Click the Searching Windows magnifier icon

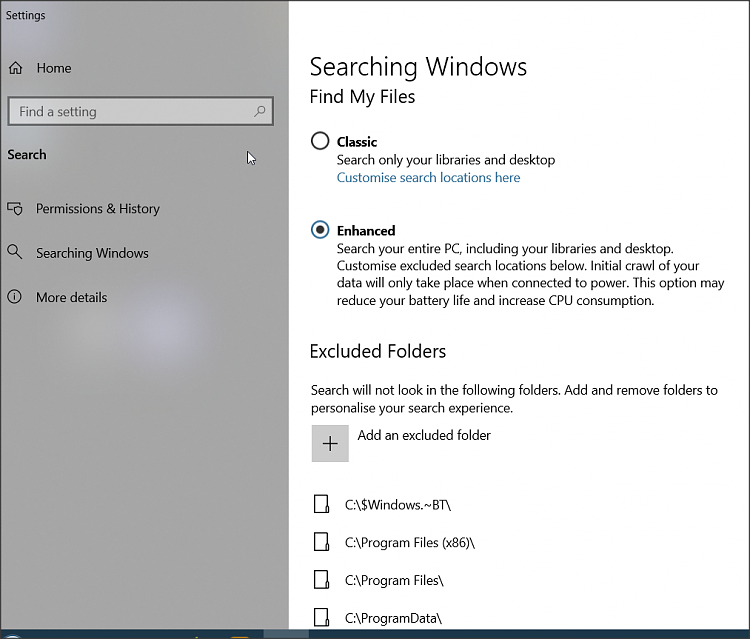click(x=14, y=252)
